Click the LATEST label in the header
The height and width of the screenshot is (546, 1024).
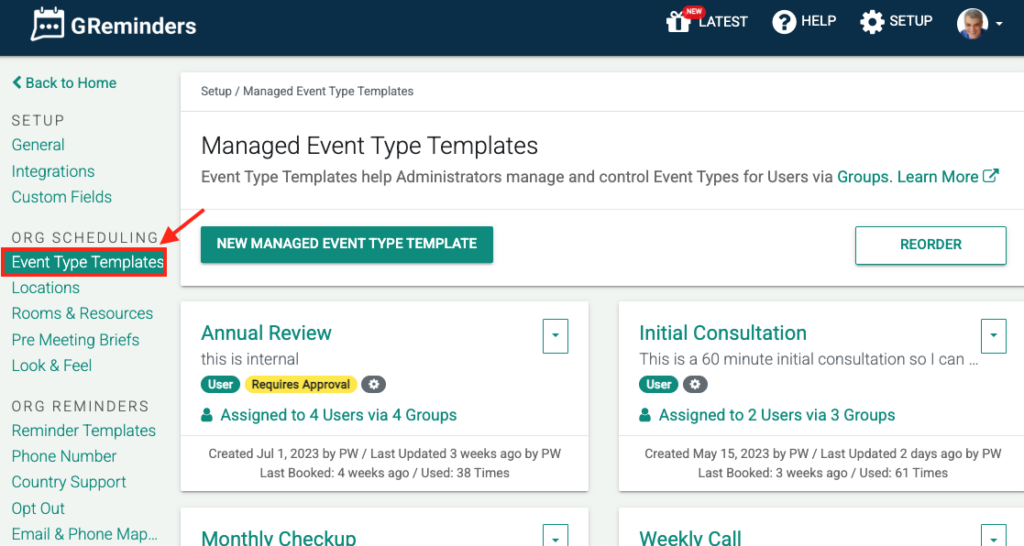[x=723, y=22]
